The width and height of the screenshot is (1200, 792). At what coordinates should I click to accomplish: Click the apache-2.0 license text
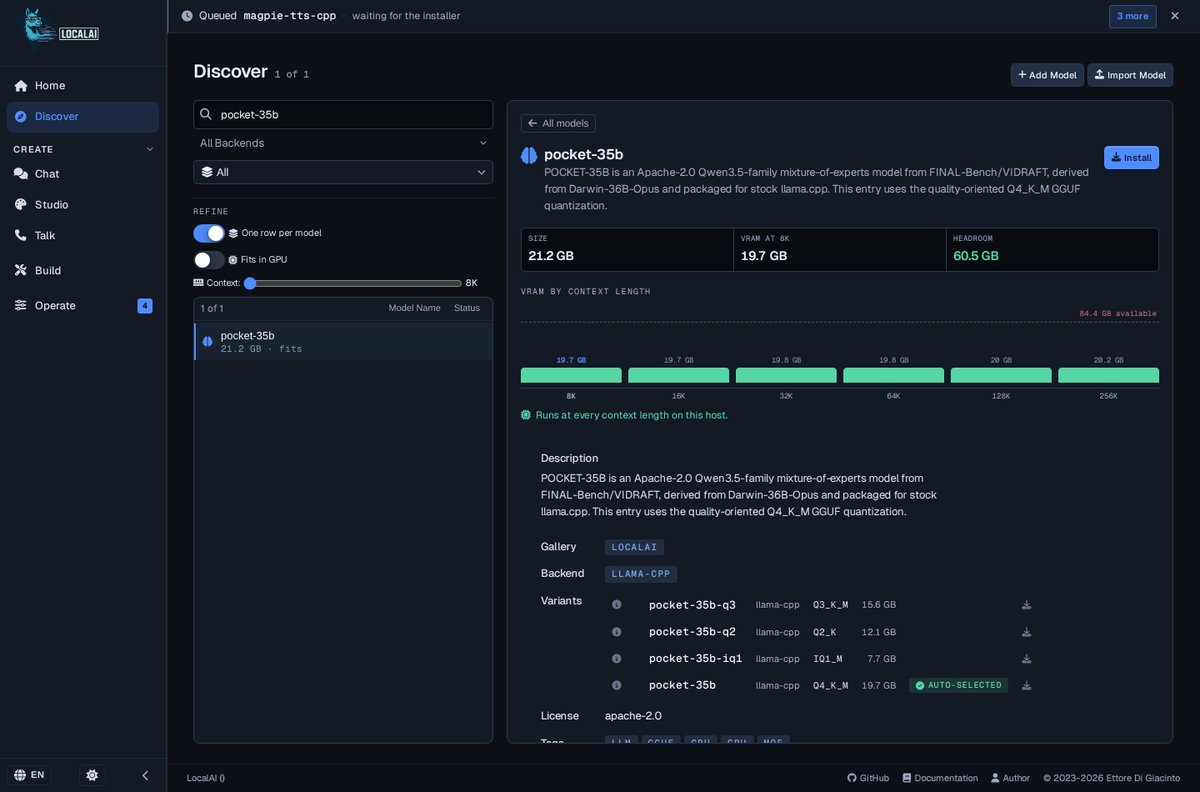point(633,716)
